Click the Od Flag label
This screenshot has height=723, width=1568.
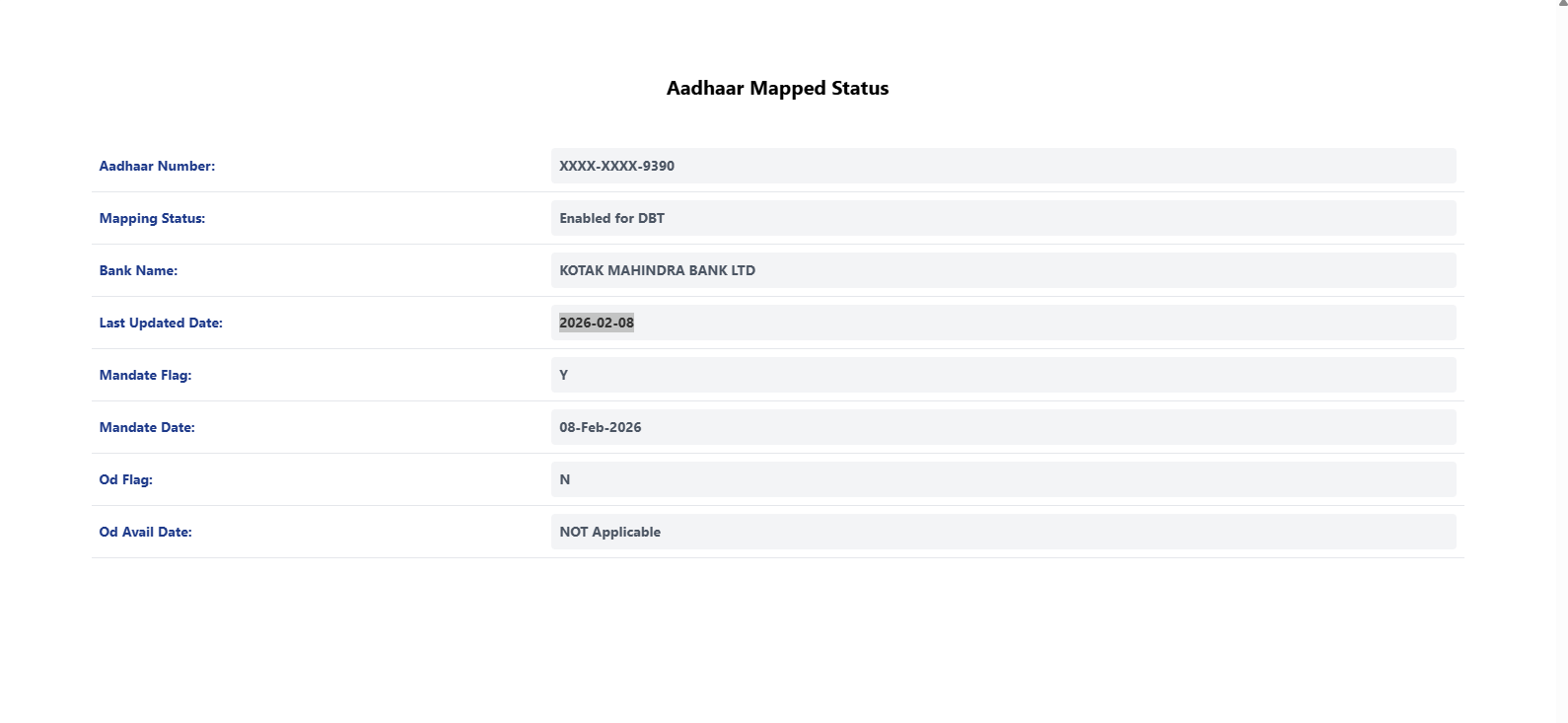tap(125, 479)
